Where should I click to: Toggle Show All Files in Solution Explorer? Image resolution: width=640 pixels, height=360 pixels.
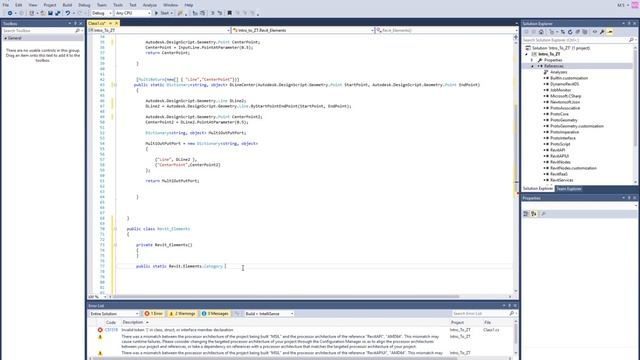(x=585, y=32)
